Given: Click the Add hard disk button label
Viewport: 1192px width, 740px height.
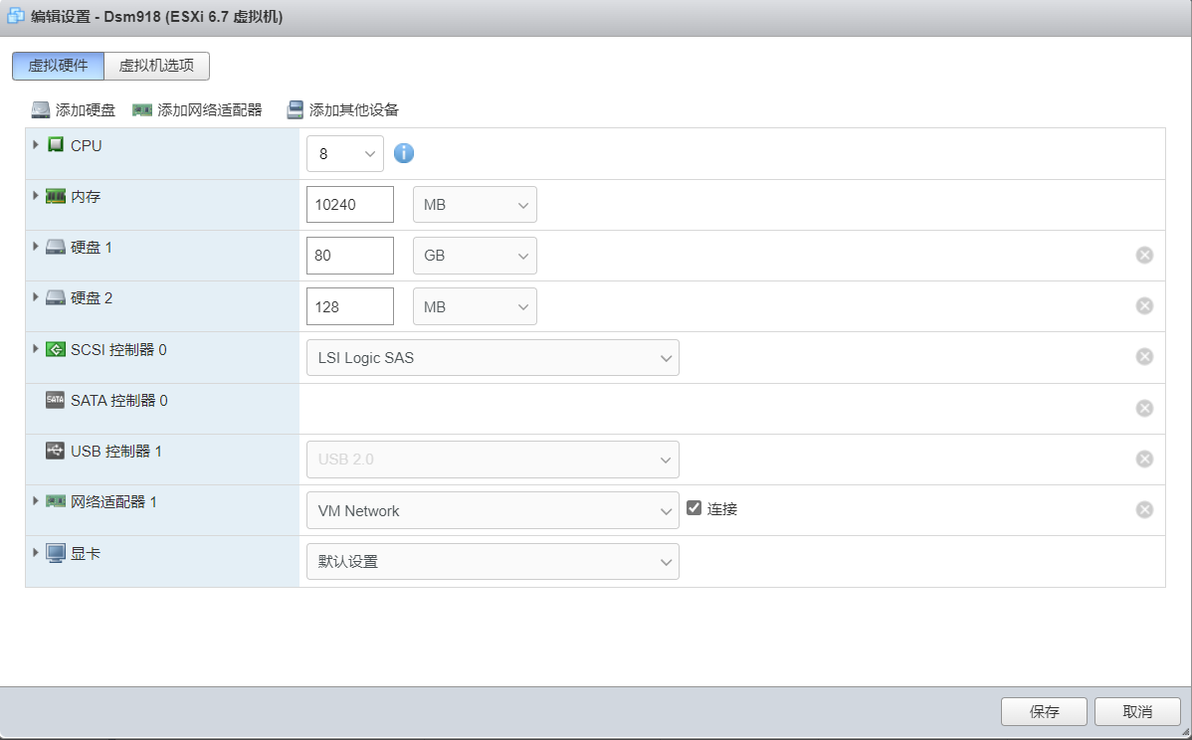Looking at the screenshot, I should (x=85, y=110).
